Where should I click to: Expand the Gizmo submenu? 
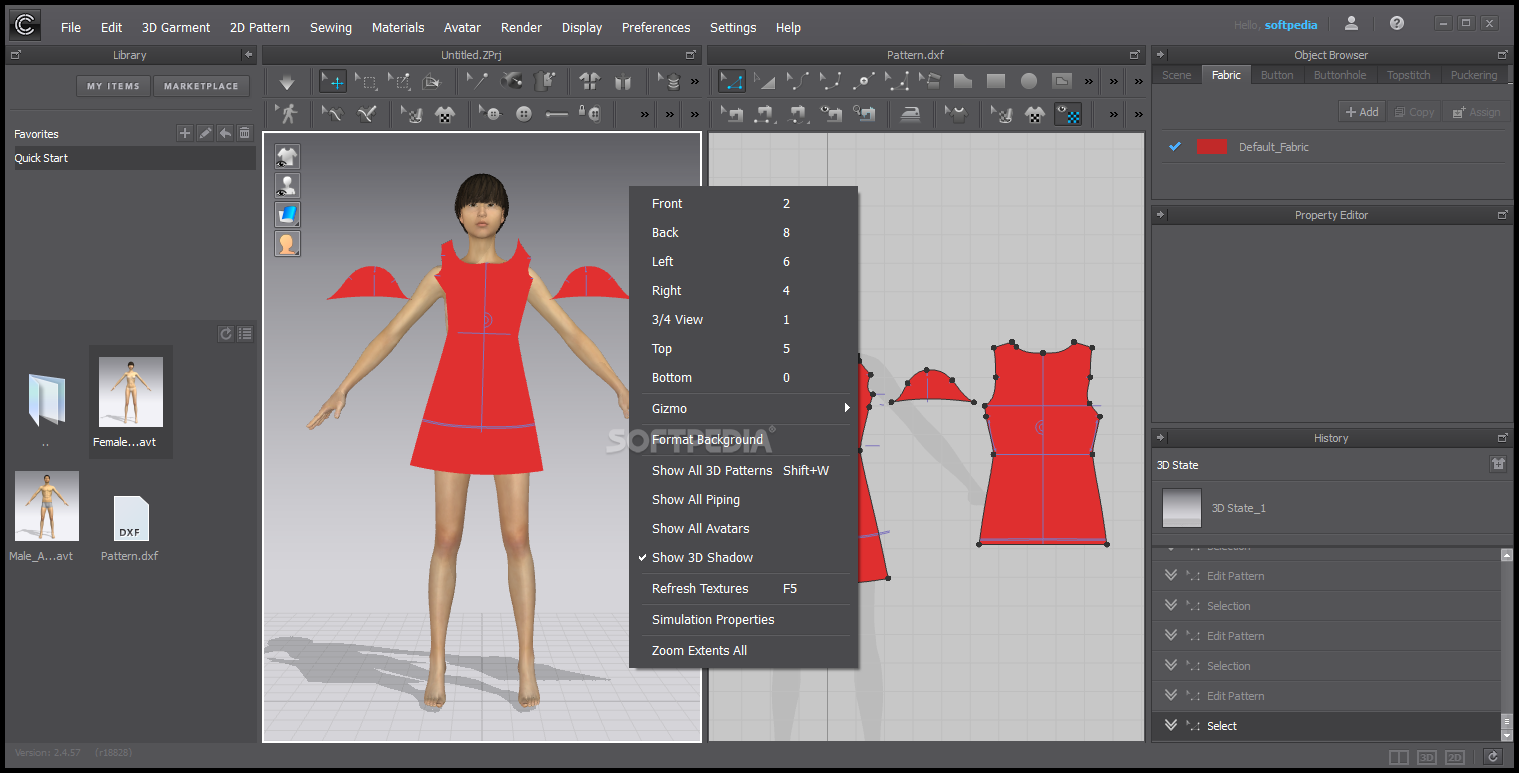(744, 408)
